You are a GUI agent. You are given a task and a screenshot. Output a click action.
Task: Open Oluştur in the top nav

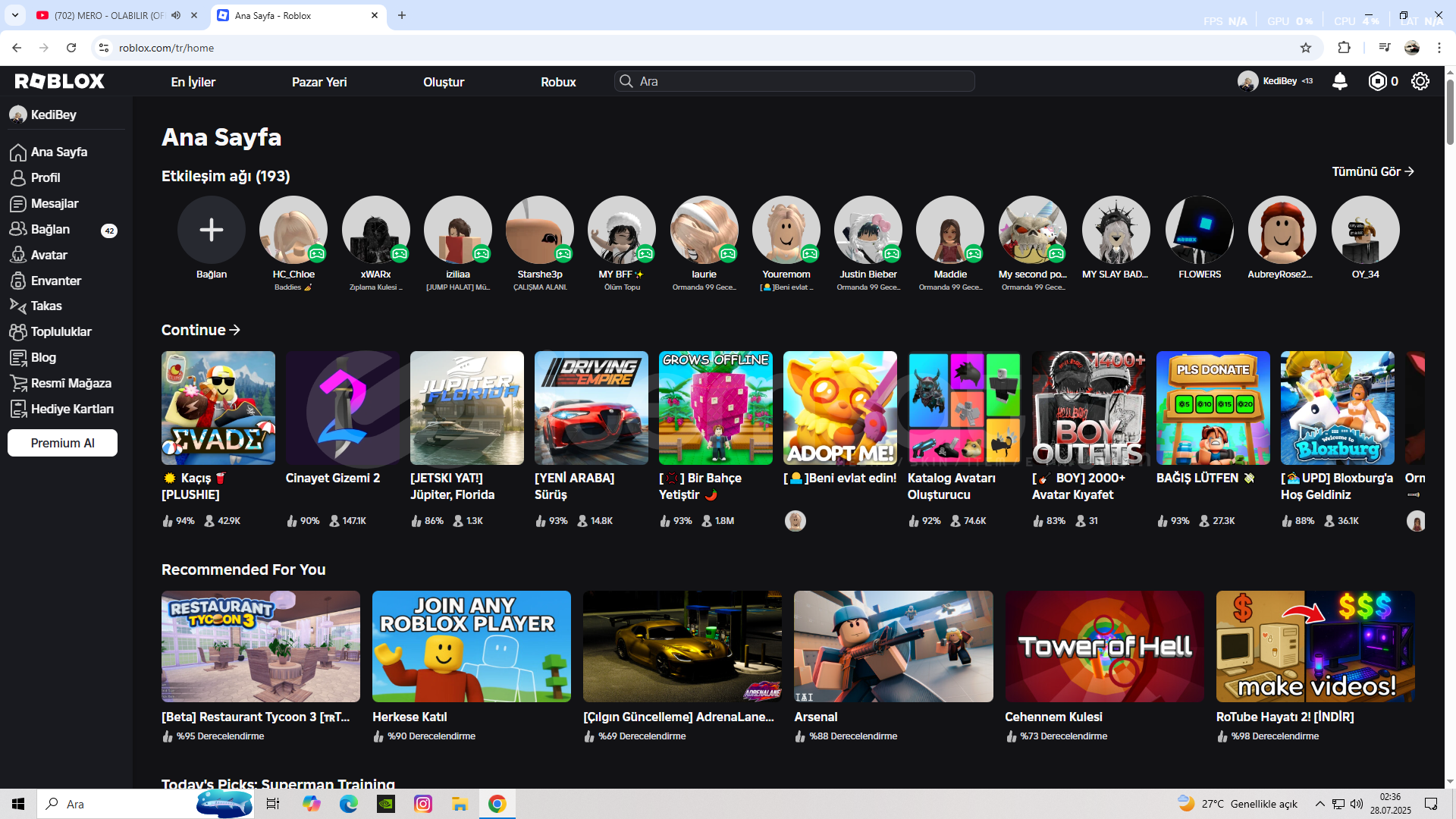click(444, 82)
